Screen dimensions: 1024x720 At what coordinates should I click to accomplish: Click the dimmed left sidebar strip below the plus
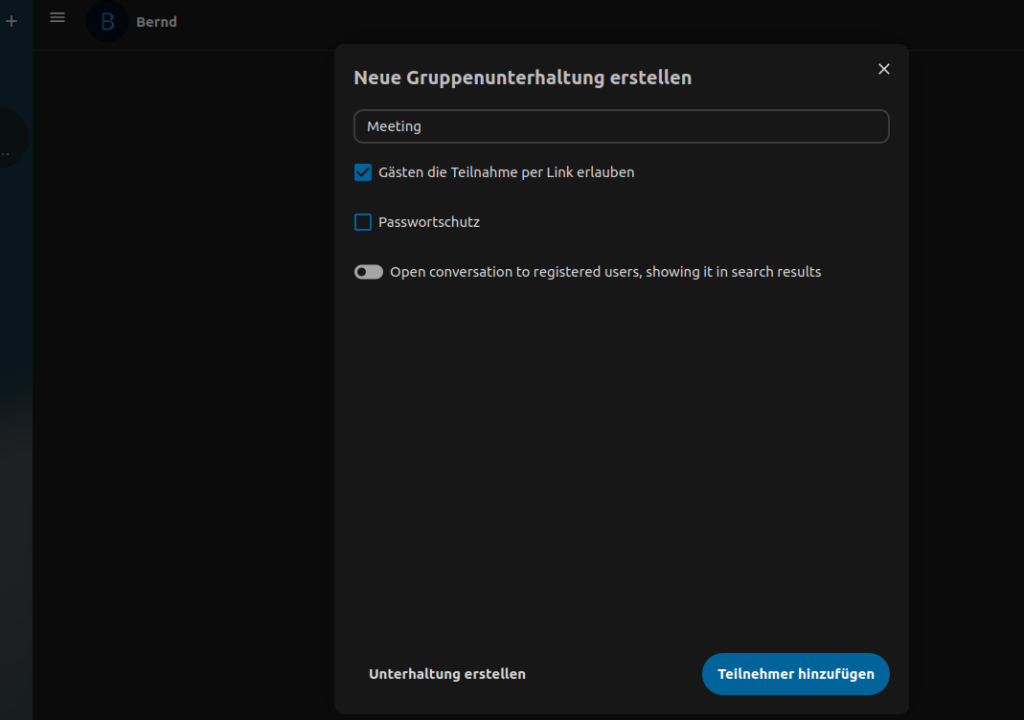tap(15, 400)
